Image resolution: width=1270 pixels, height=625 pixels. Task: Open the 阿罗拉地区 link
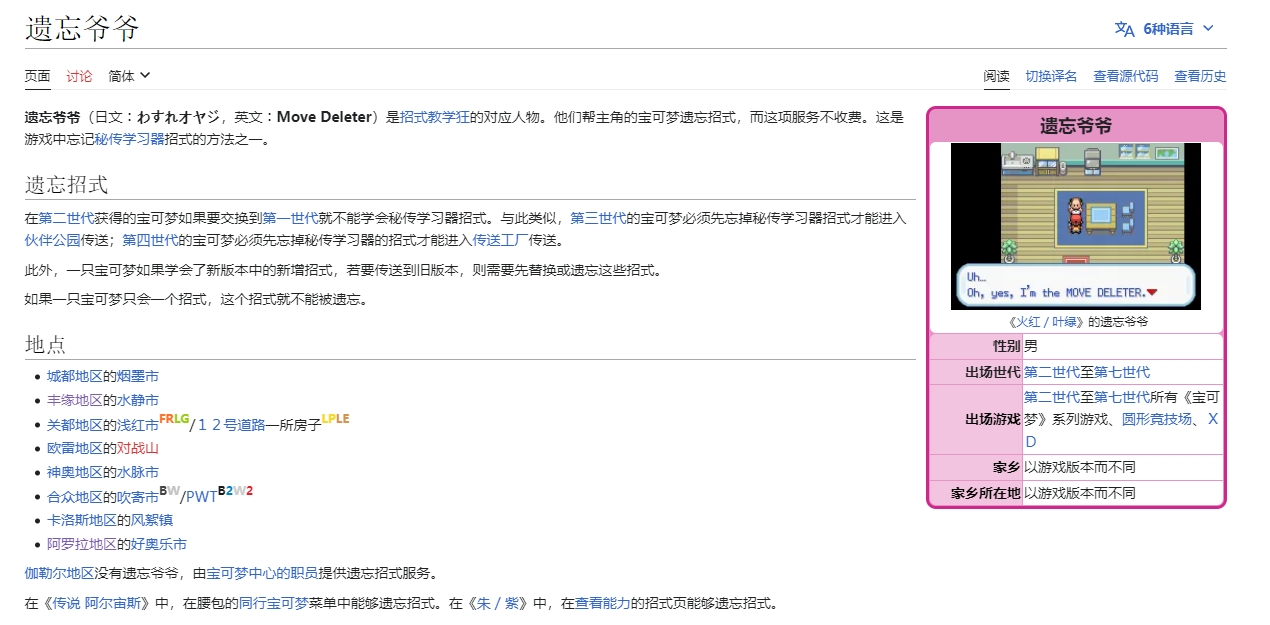(82, 544)
